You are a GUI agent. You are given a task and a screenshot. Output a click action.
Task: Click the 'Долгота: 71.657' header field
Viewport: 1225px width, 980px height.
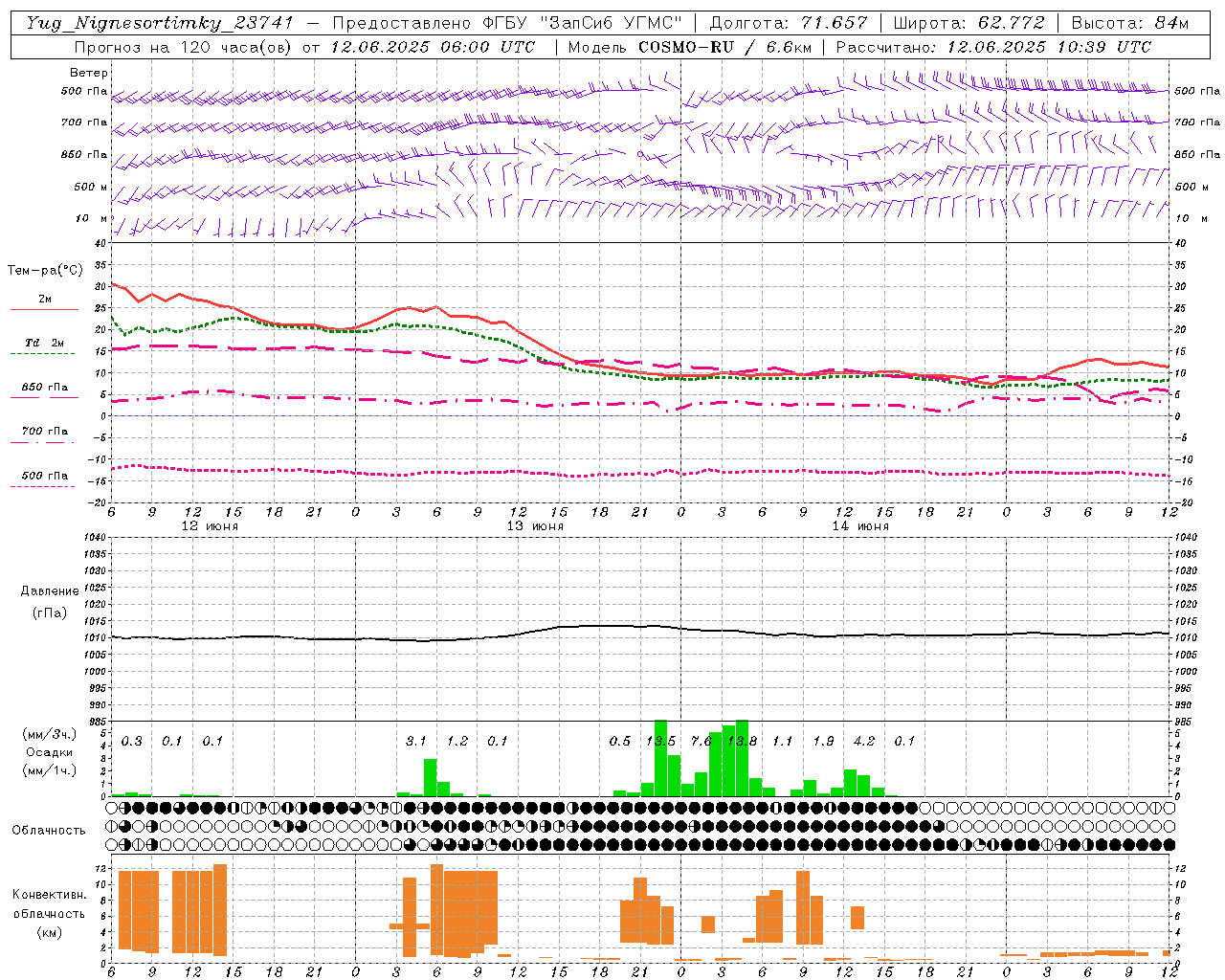[x=789, y=23]
